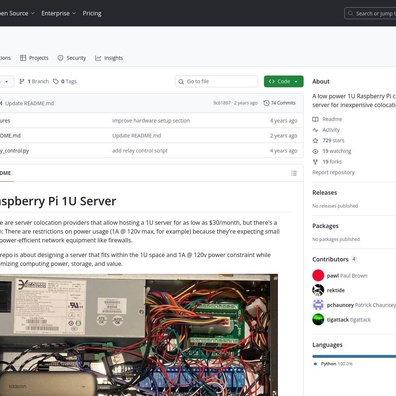
Task: Click pchauncey's pixel avatar
Action: [x=318, y=305]
